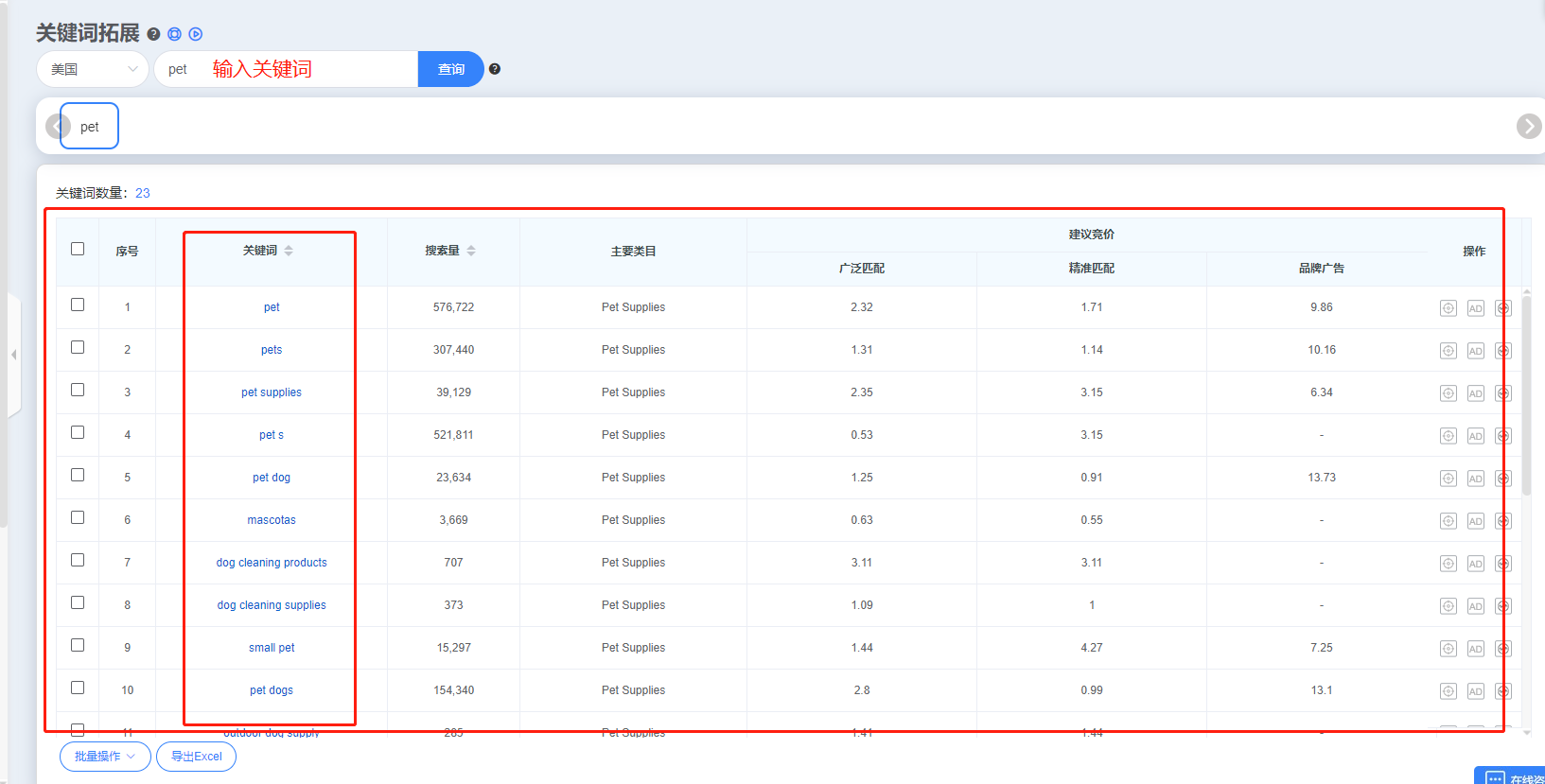The image size is (1545, 784).
Task: Open the dog cleaning supplies keyword link
Action: click(x=272, y=605)
